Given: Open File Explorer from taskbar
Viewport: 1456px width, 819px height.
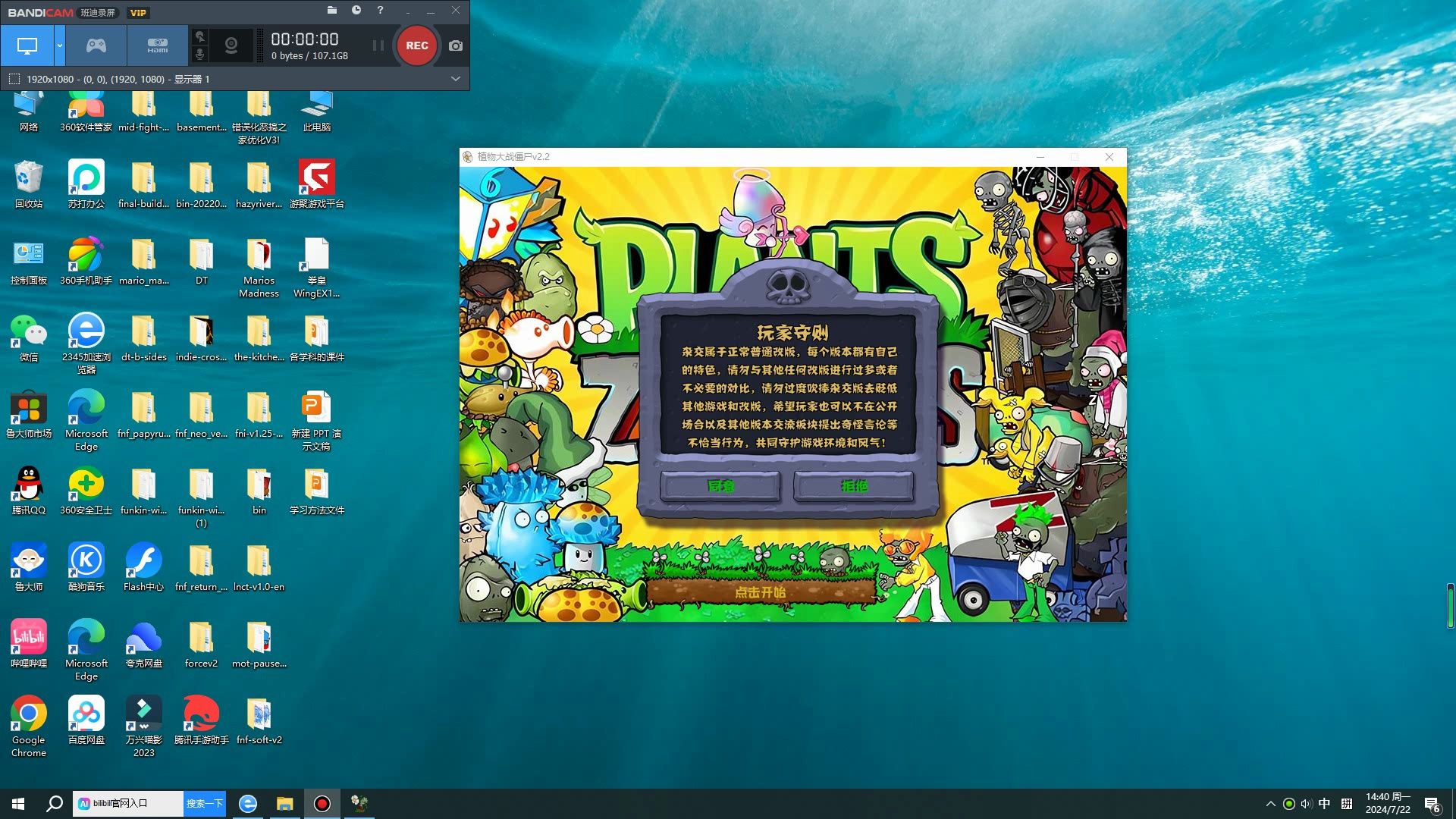Looking at the screenshot, I should tap(285, 804).
